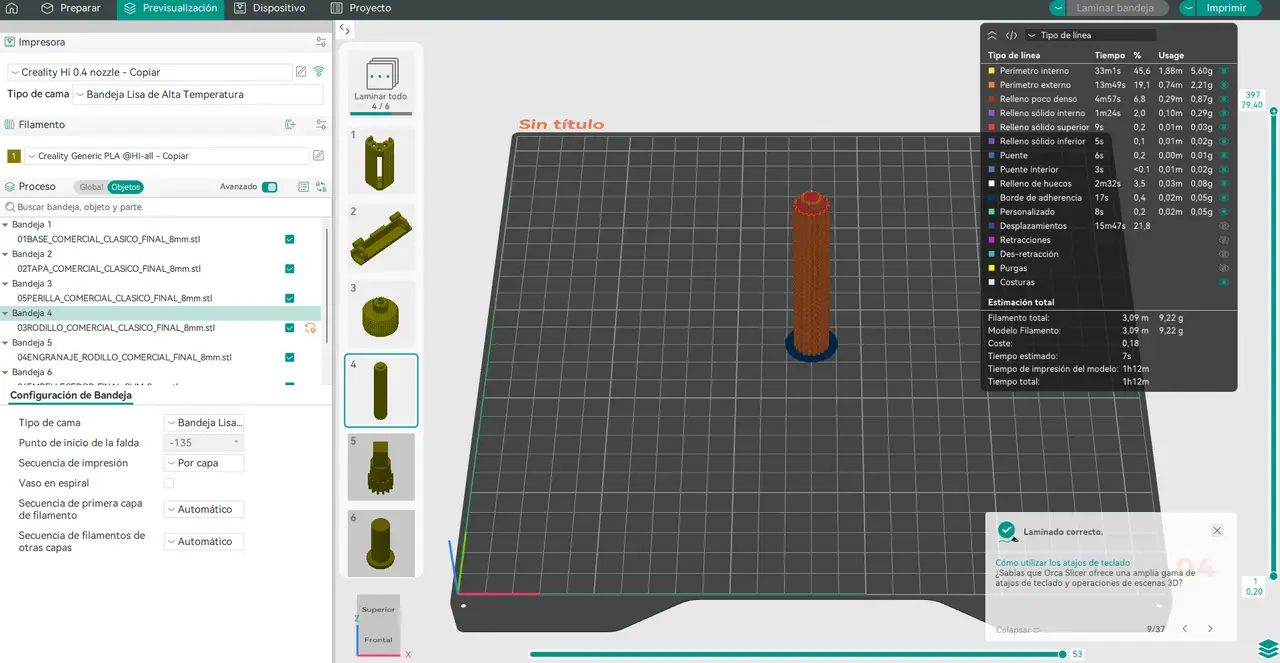Show Desplazamientos line type visibility
The image size is (1280, 663).
pos(1223,226)
